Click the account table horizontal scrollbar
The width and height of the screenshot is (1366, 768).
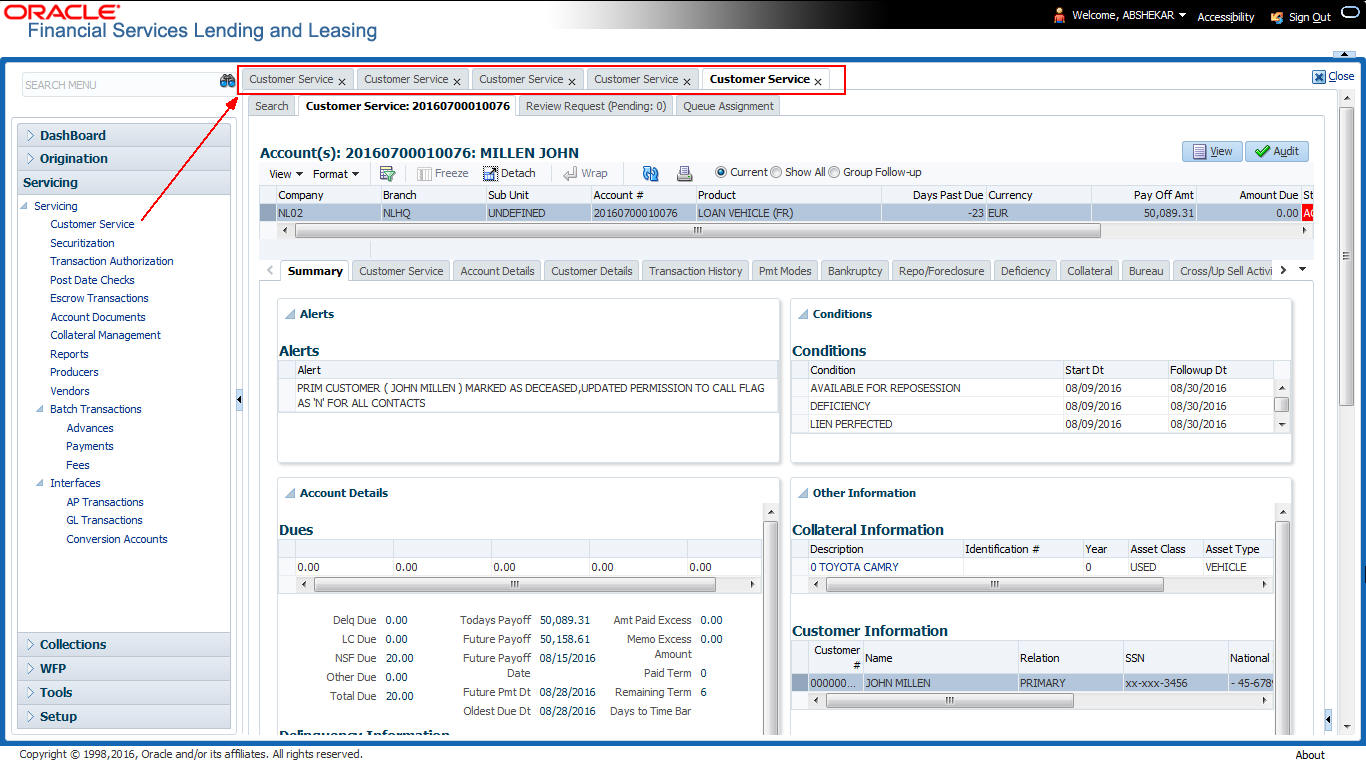[x=698, y=230]
